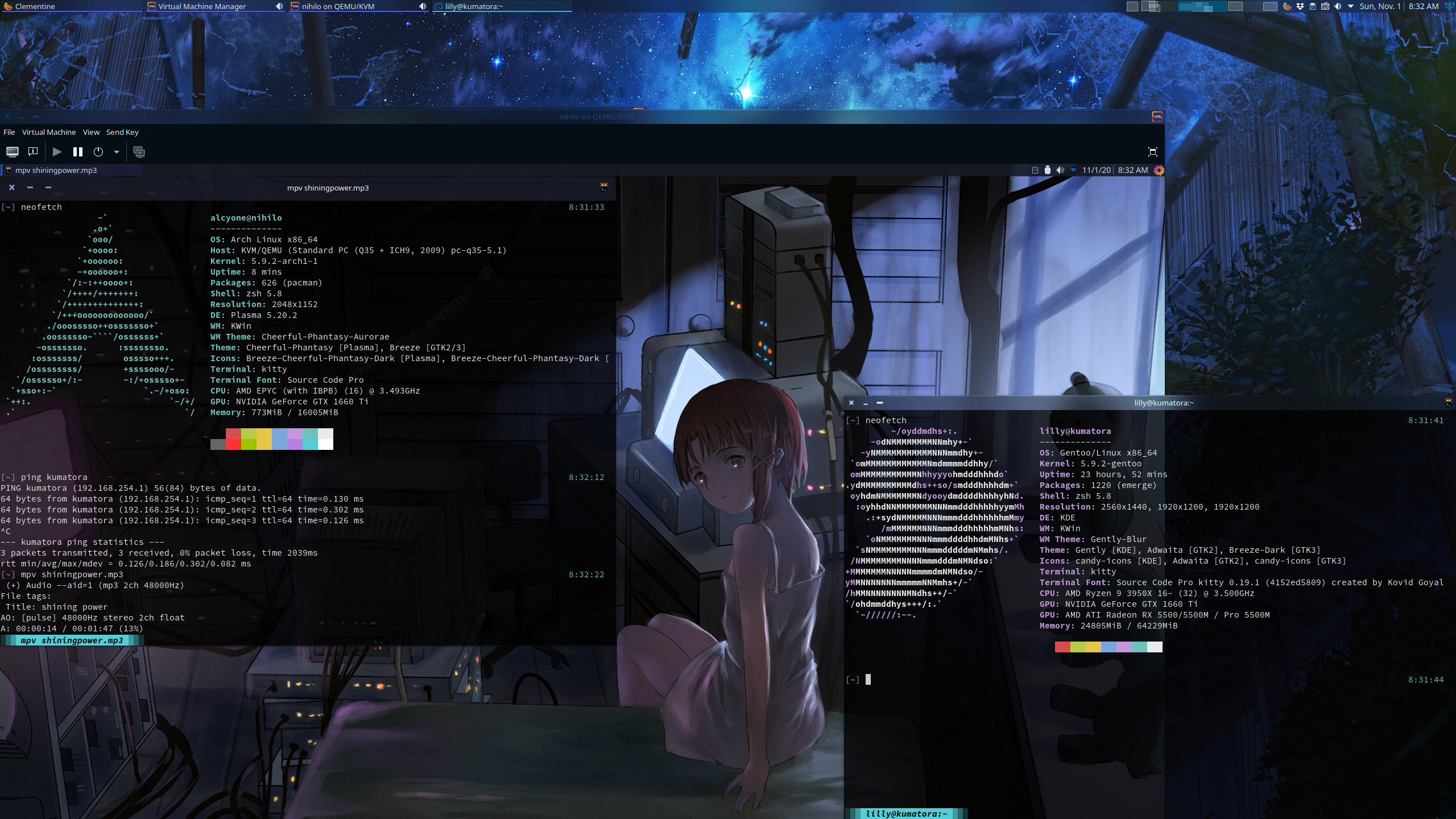
Task: Click the alcyone@nihilo heading in guest neofetch
Action: click(x=246, y=218)
